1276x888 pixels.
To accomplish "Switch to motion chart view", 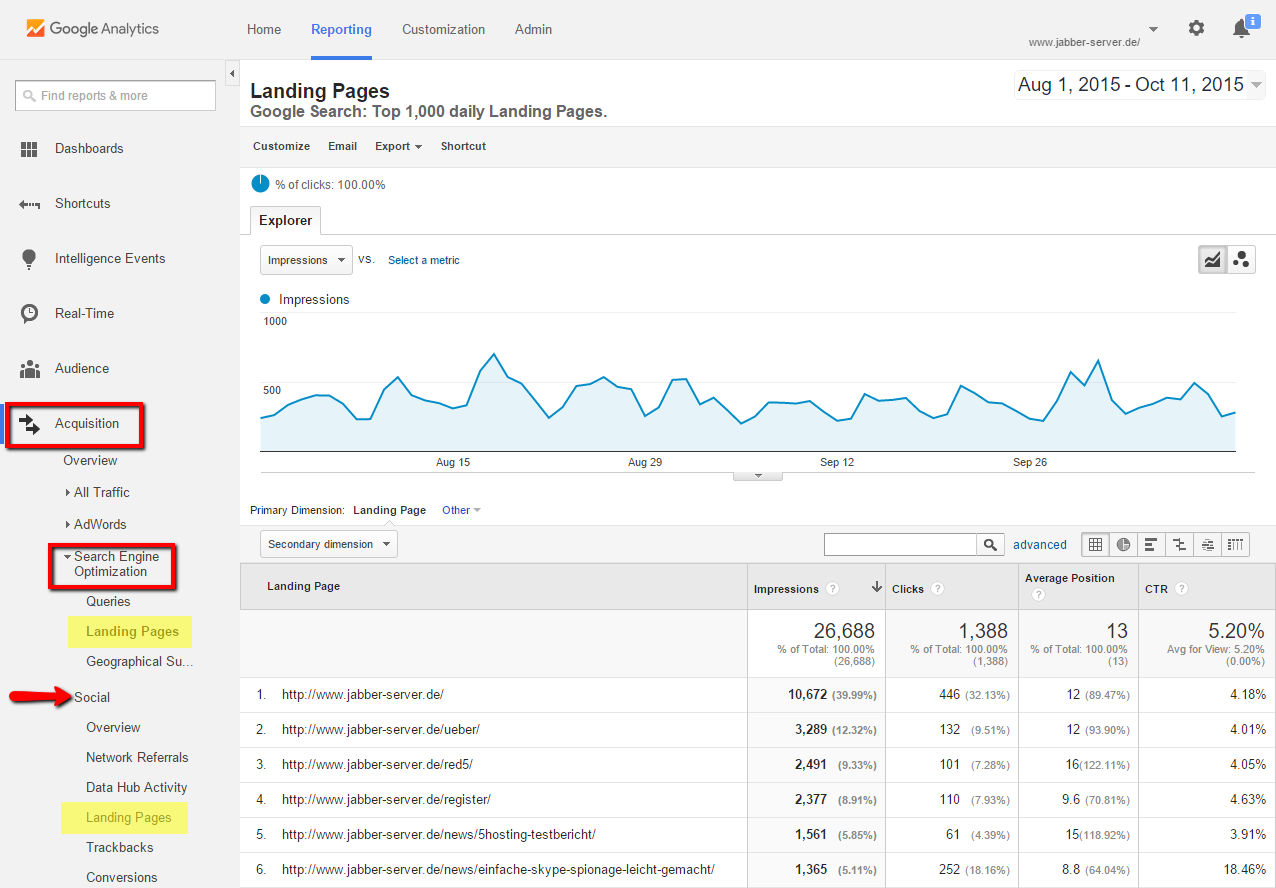I will click(x=1241, y=260).
